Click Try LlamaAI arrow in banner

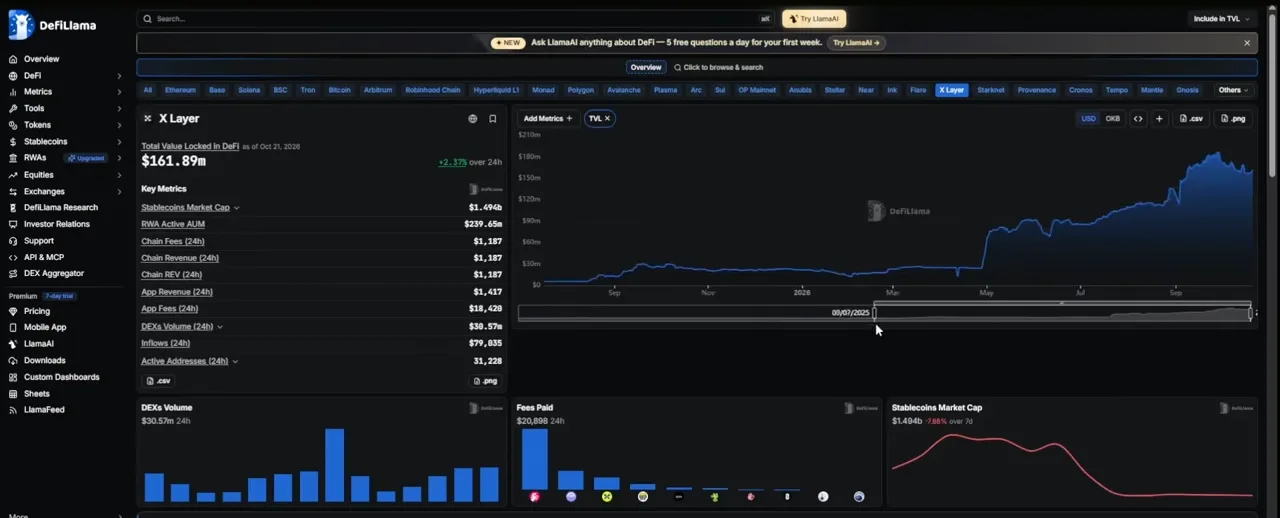pos(858,43)
